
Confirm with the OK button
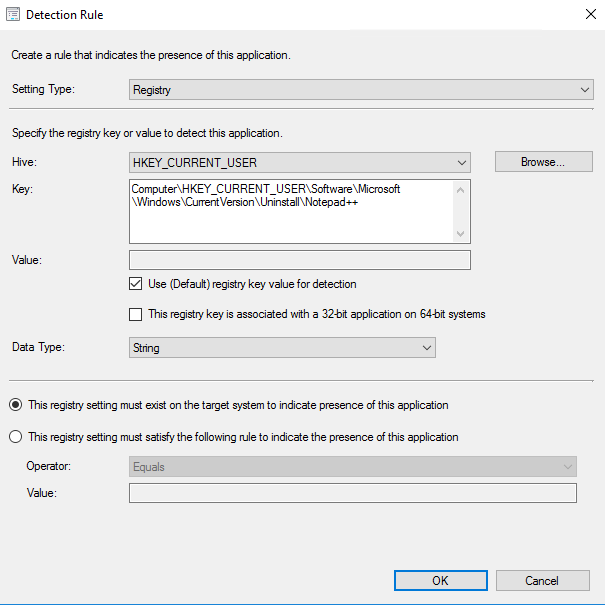click(440, 581)
